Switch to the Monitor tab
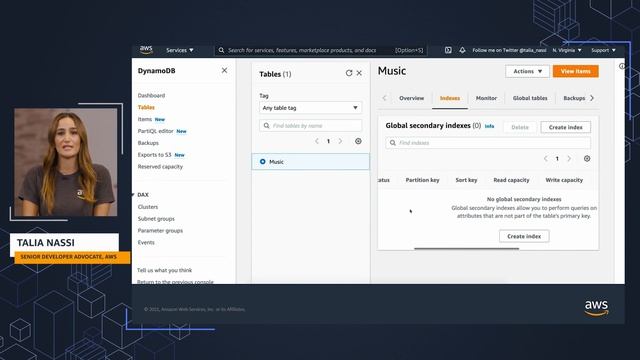The image size is (640, 360). 486,98
